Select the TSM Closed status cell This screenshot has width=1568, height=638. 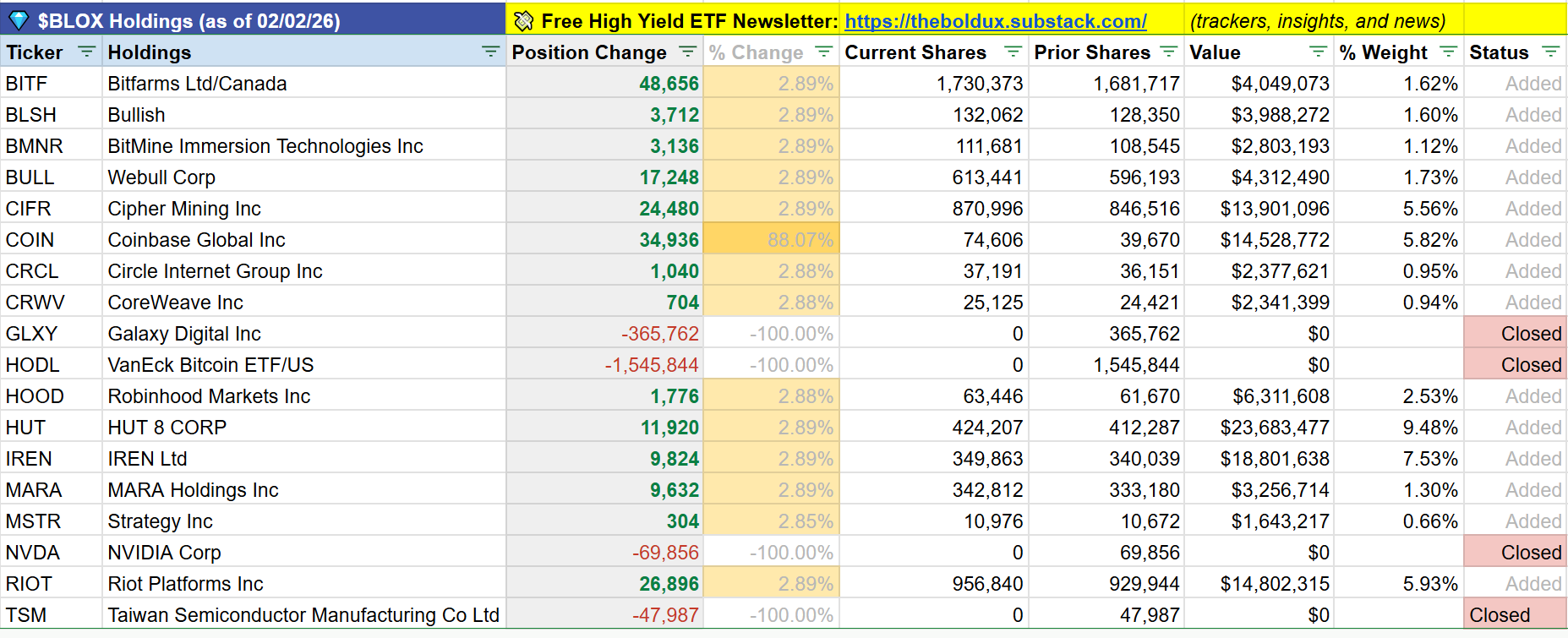coord(1516,614)
